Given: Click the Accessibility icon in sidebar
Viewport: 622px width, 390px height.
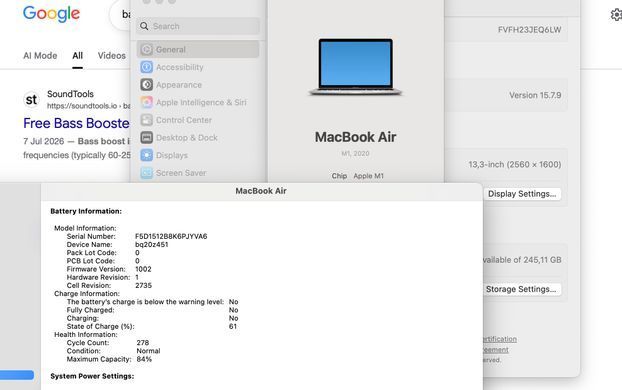Looking at the screenshot, I should (146, 67).
